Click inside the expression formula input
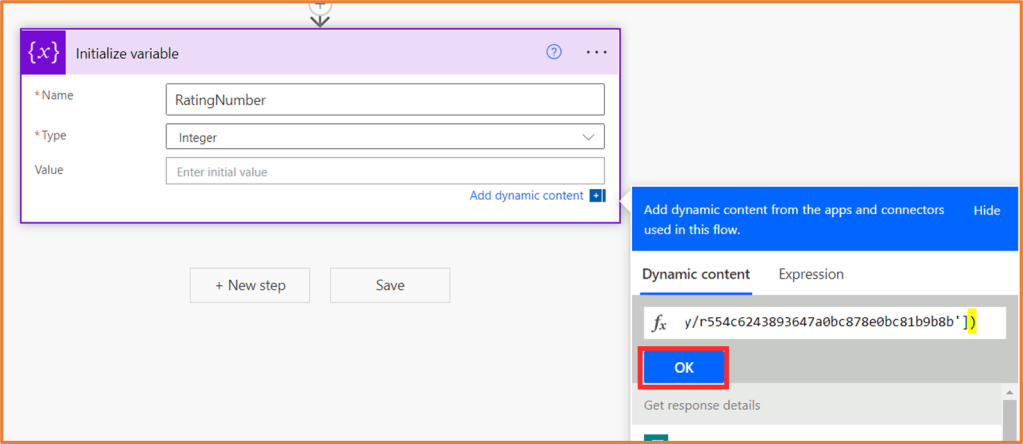The height and width of the screenshot is (444, 1023). [x=830, y=322]
